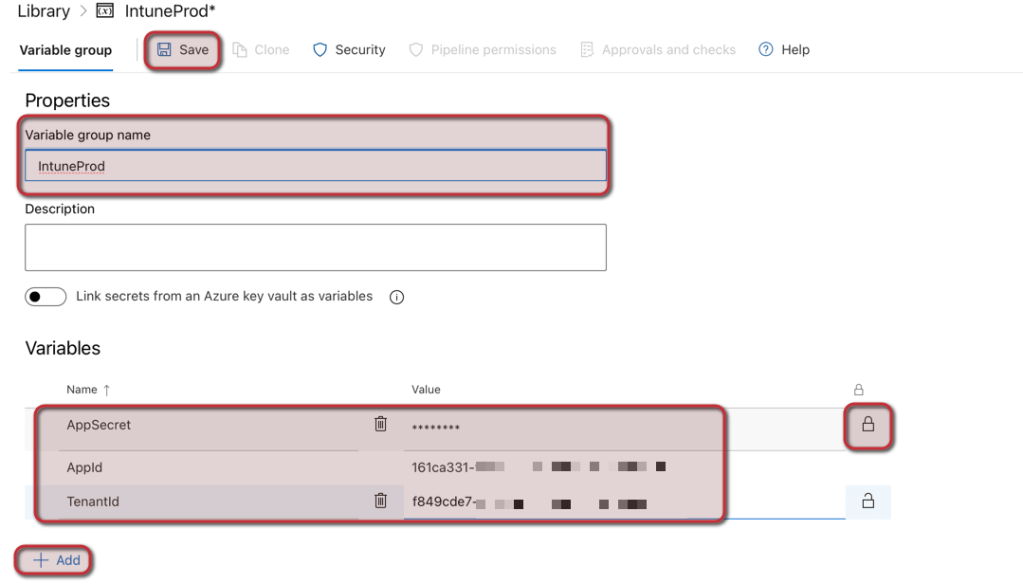Screen dimensions: 1023x584
Task: Delete the TenantId variable using trash icon
Action: click(x=380, y=501)
